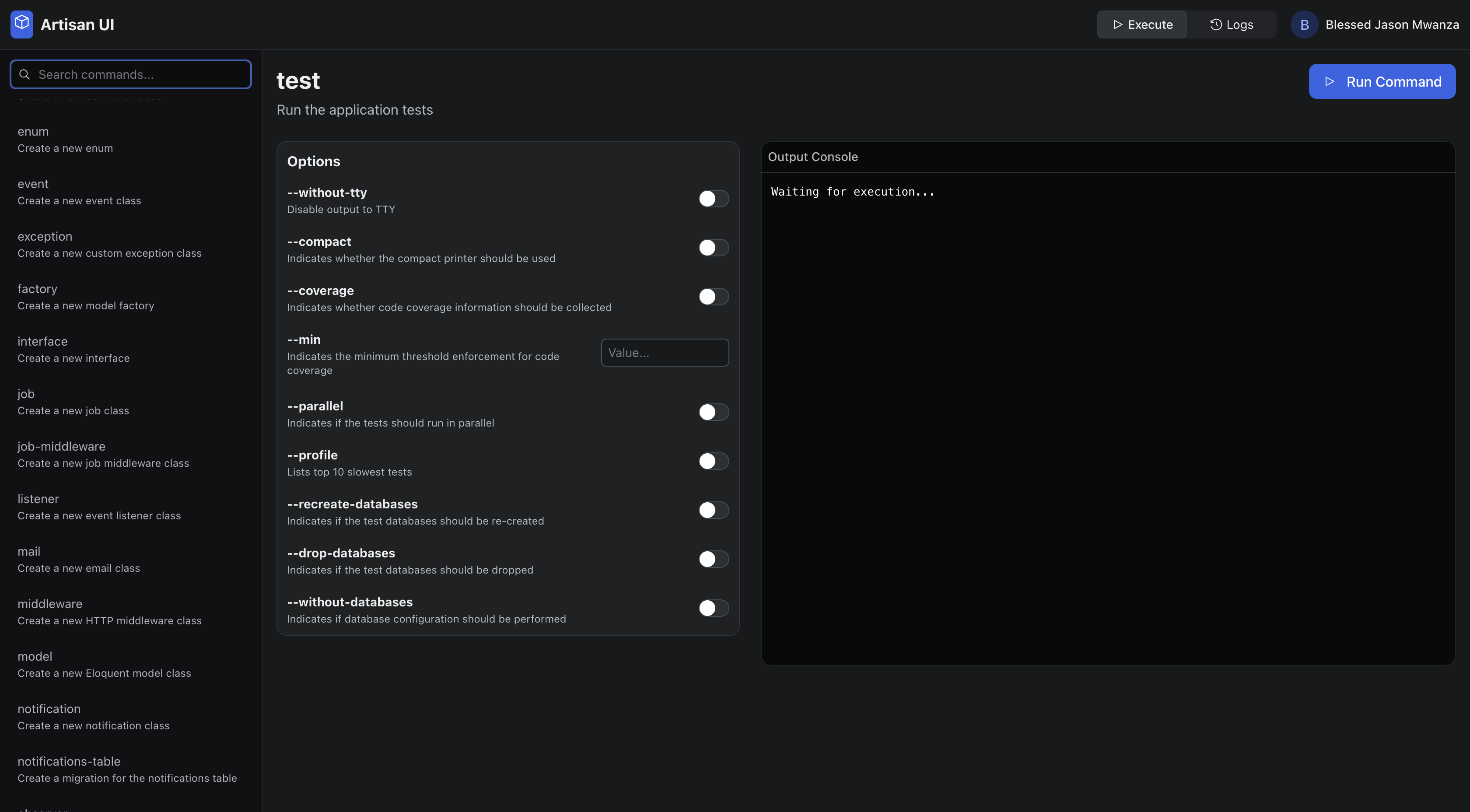The image size is (1470, 812).
Task: Click the Artisan UI cube logo
Action: point(22,24)
